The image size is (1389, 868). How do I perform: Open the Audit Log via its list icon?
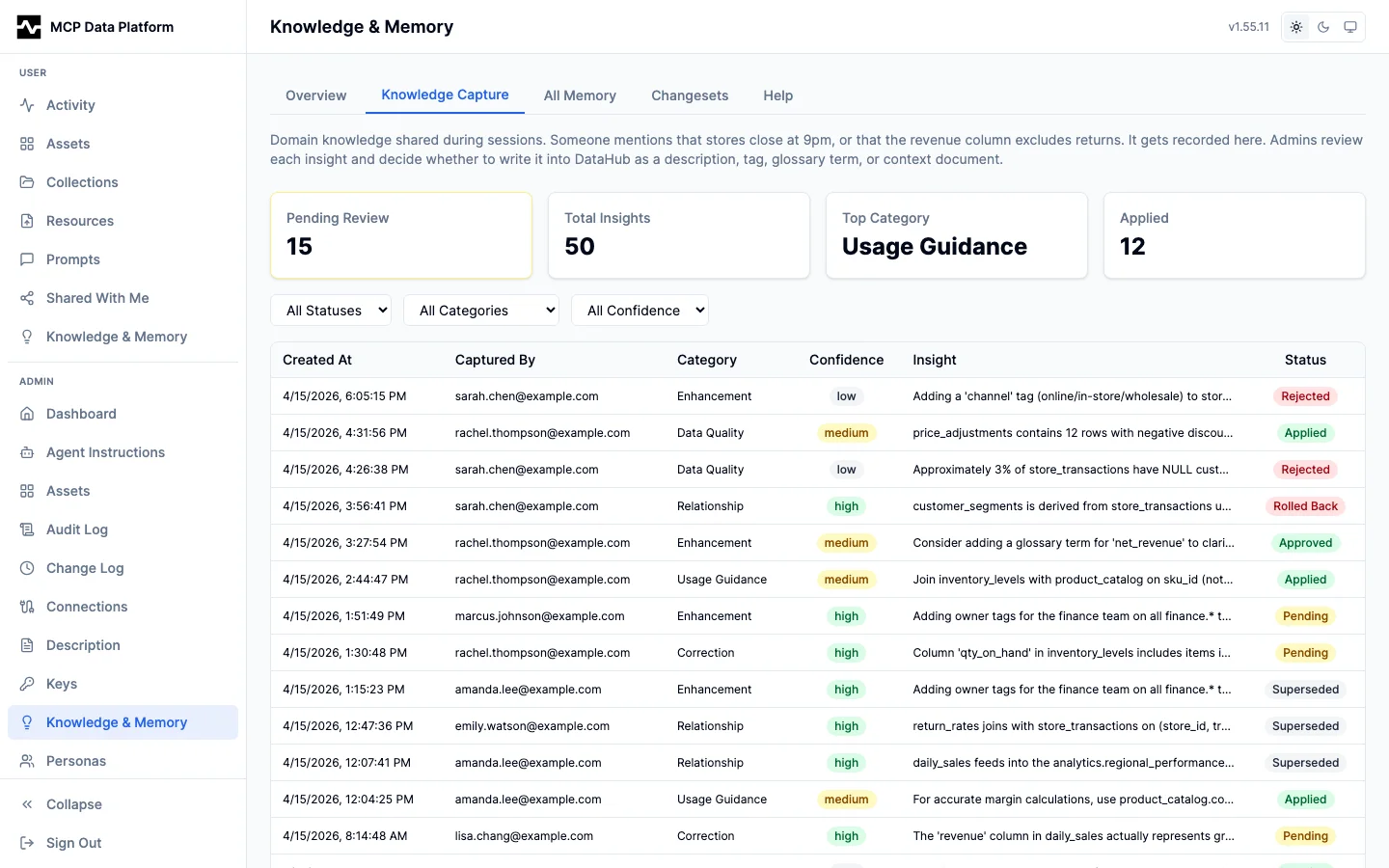click(x=26, y=529)
